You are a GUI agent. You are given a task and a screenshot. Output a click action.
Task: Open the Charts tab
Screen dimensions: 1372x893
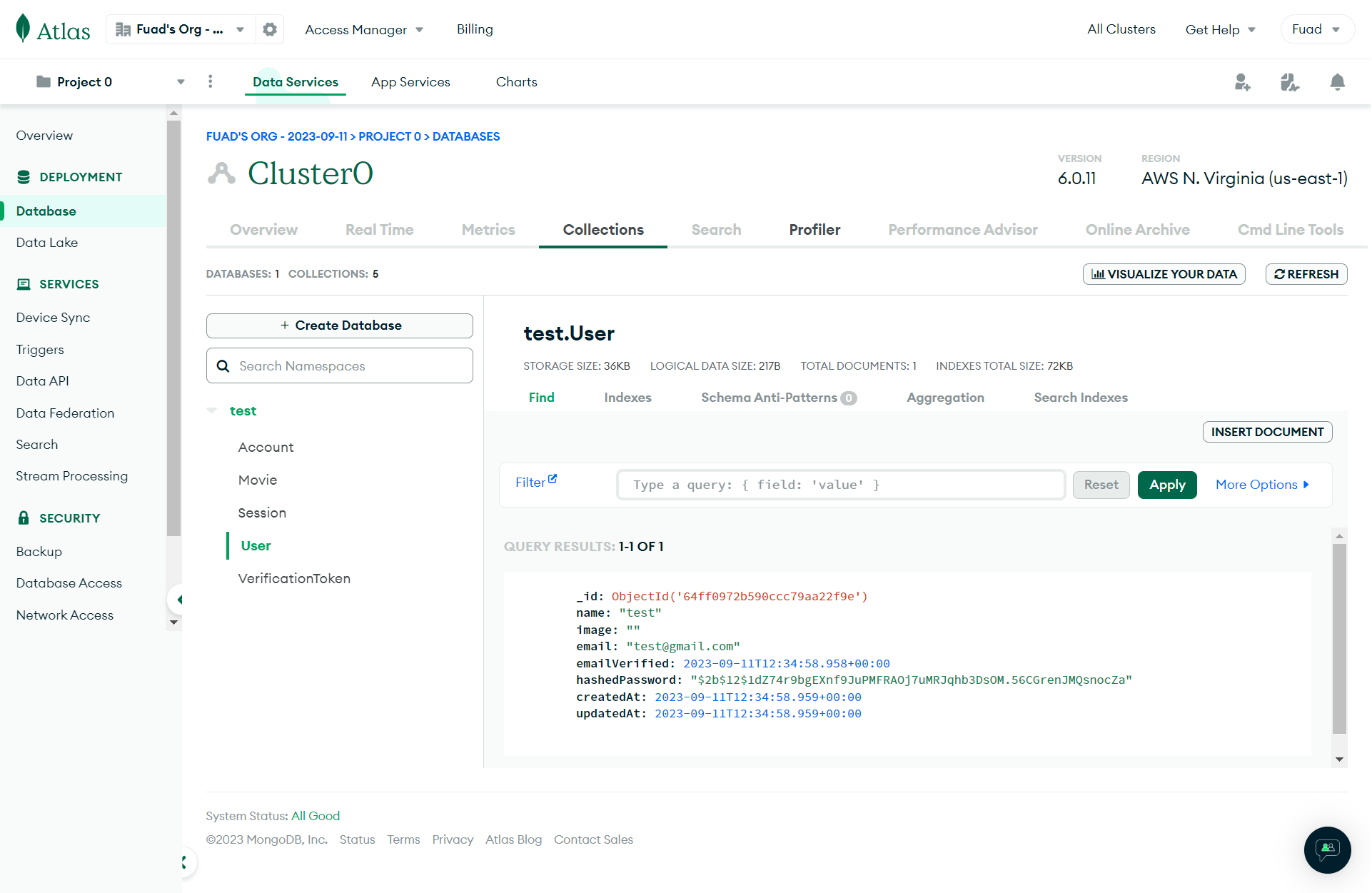(517, 82)
